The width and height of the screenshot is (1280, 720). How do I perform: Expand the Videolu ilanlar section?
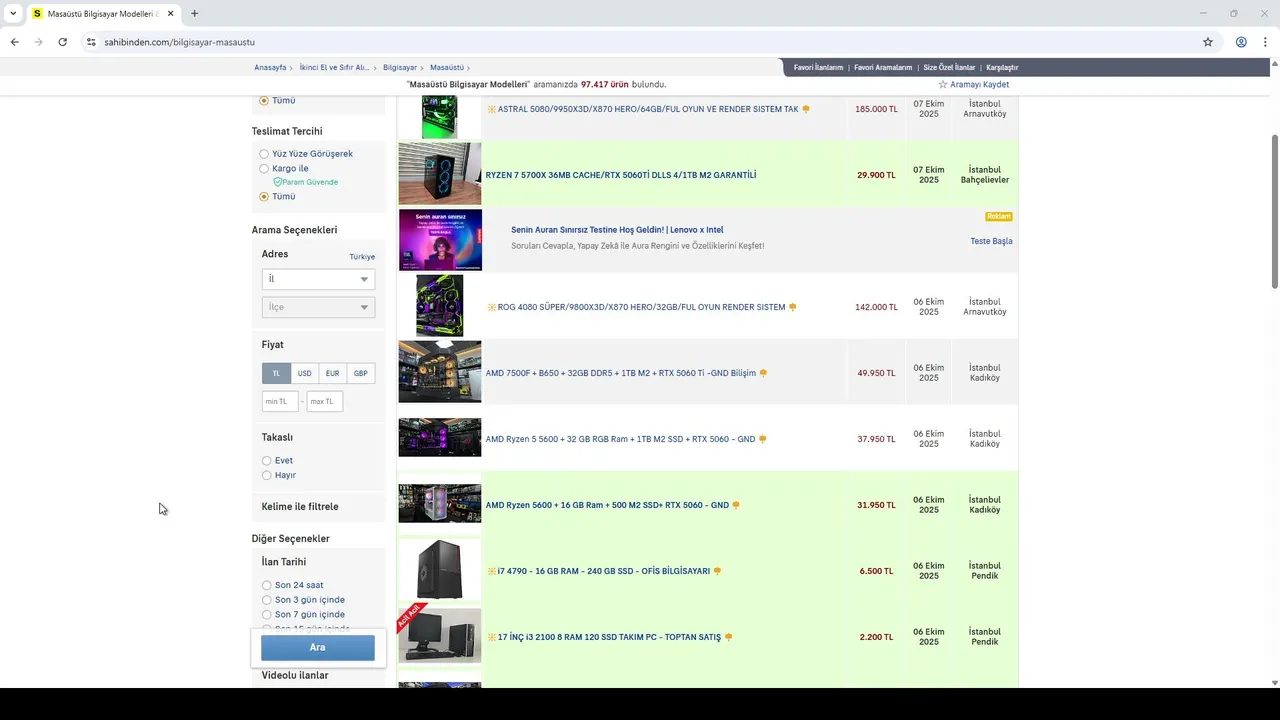tap(295, 675)
